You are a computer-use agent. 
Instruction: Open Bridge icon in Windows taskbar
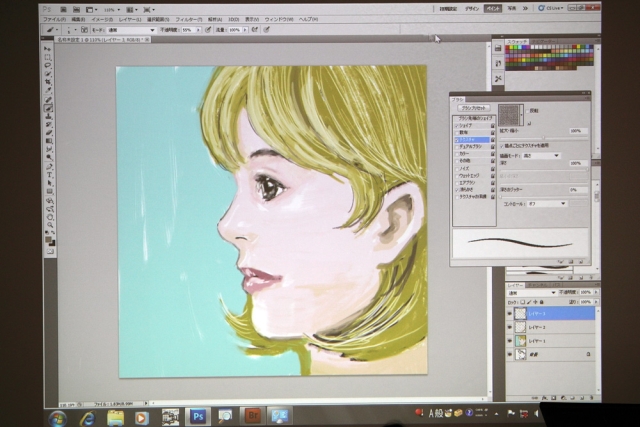click(x=253, y=416)
